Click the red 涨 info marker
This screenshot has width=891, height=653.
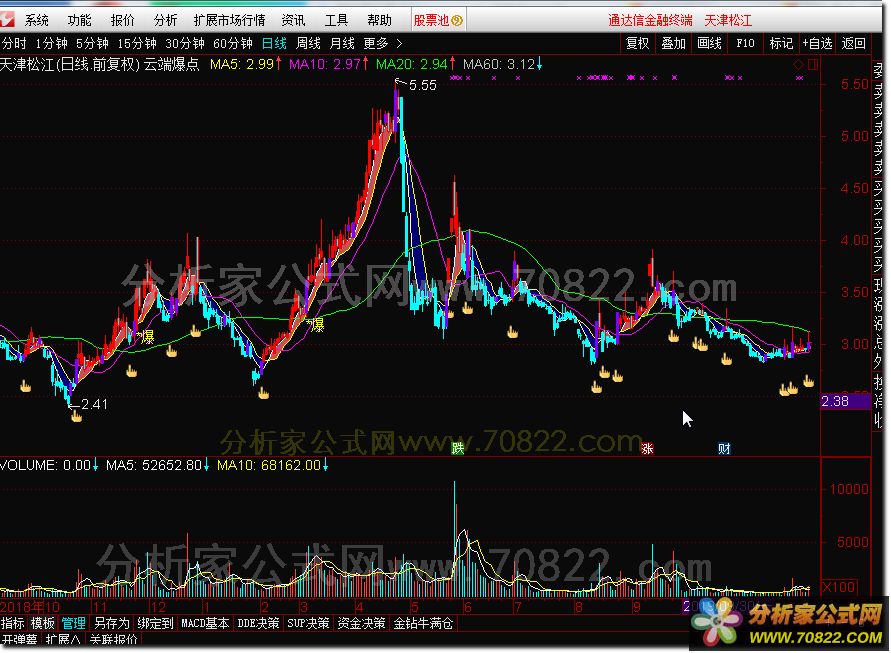point(647,448)
